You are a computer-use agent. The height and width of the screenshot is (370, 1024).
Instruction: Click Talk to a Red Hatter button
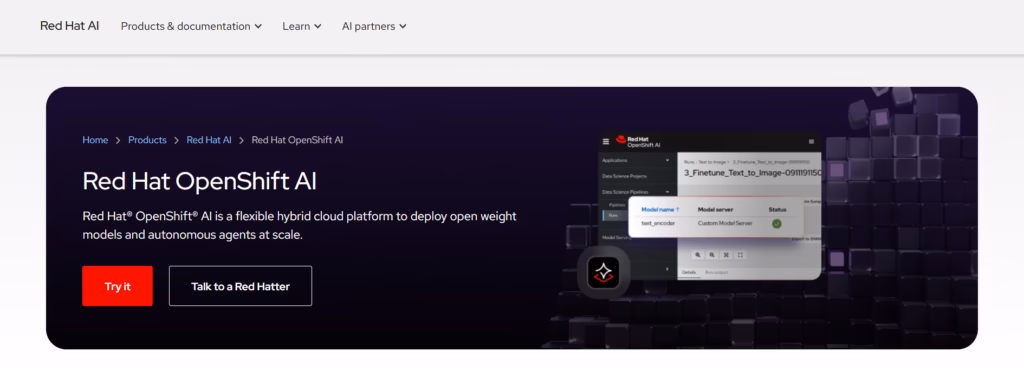click(x=240, y=286)
